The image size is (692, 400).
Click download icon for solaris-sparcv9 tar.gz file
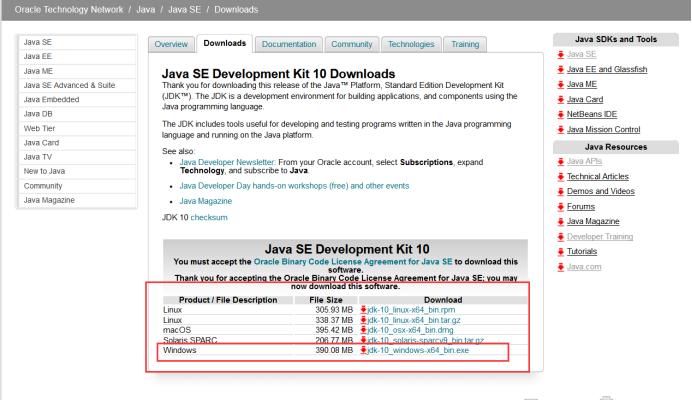[x=364, y=340]
